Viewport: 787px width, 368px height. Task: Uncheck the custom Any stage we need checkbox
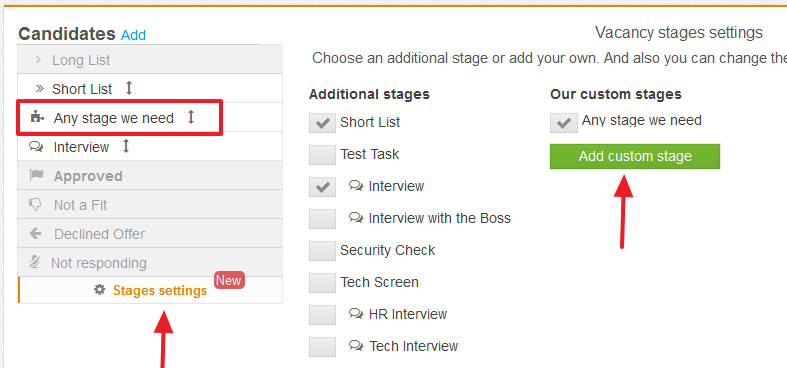[x=564, y=122]
